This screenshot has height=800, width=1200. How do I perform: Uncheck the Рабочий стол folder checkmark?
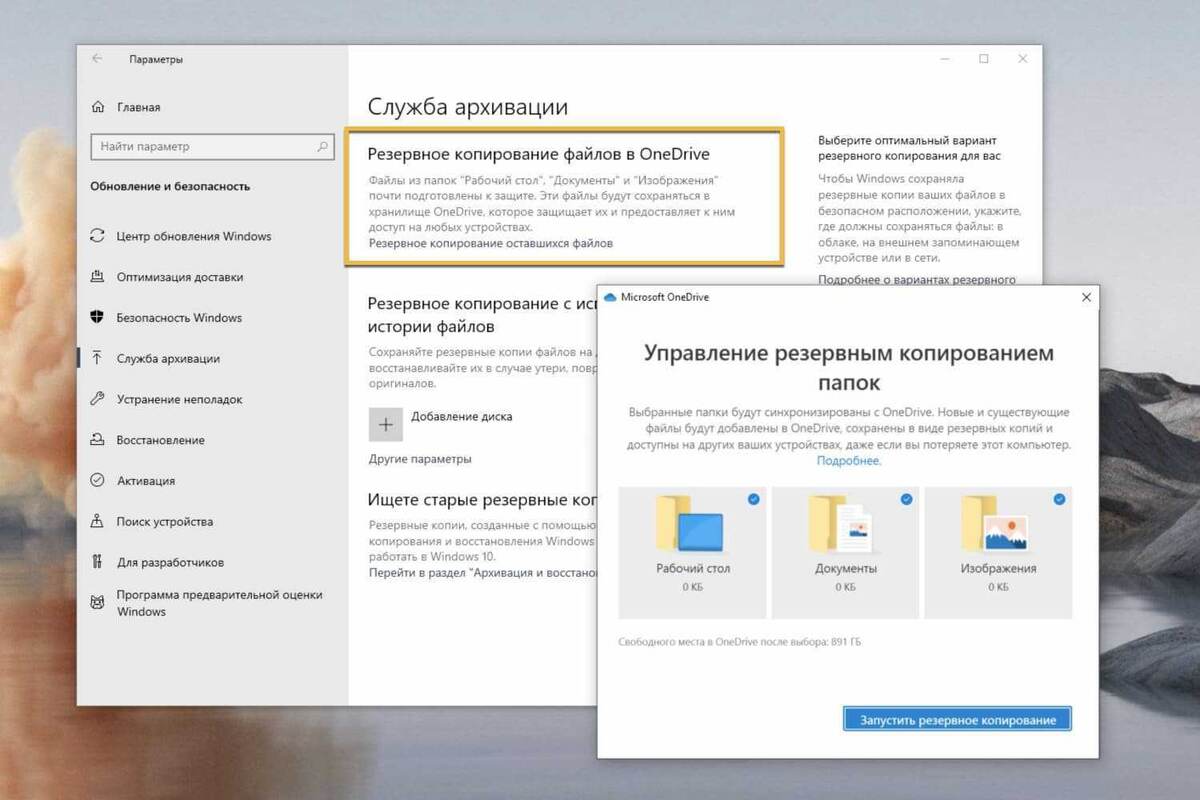(754, 498)
